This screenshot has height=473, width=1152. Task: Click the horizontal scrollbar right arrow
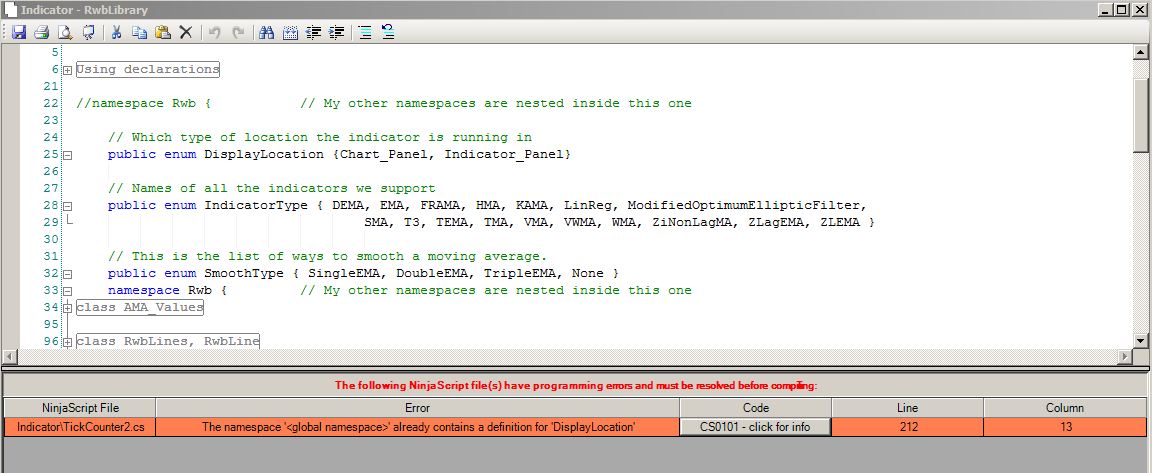1125,356
